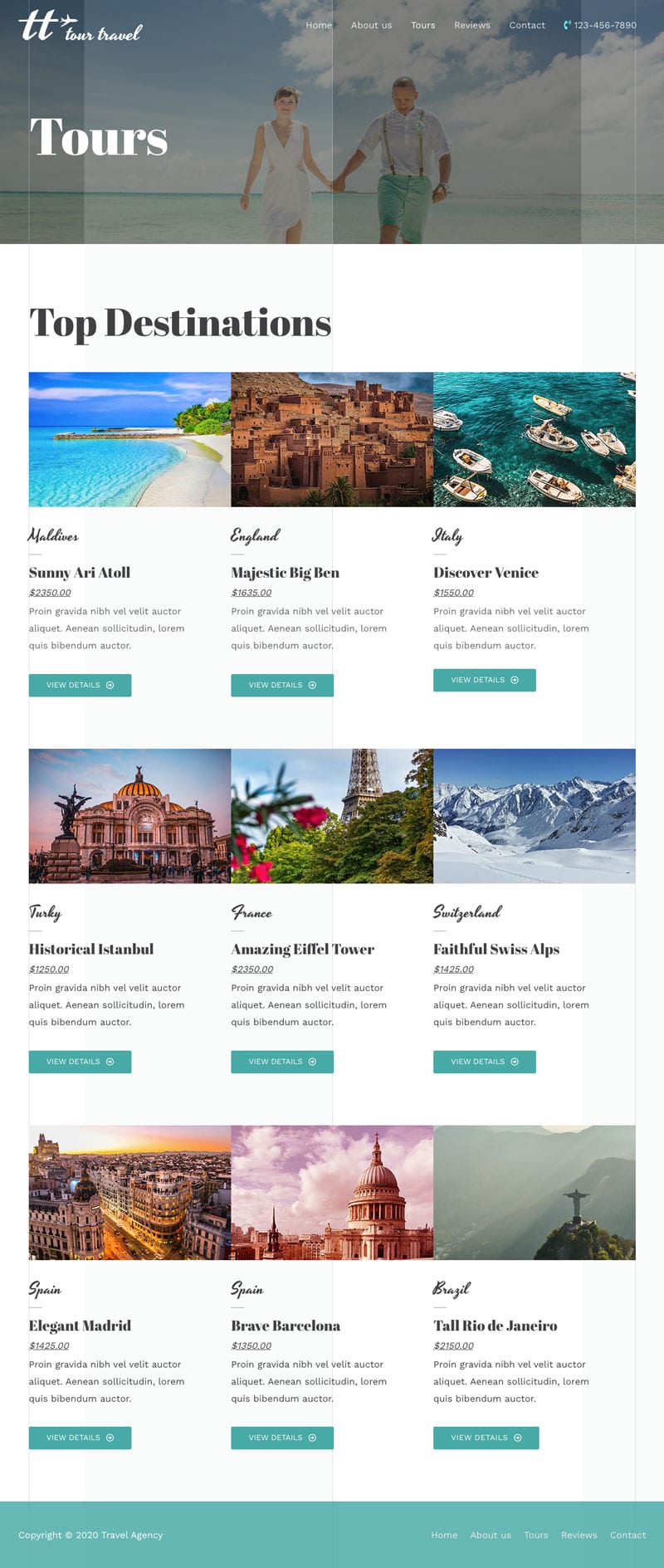Open the Swiss Alps snowy mountain image

pos(535,816)
